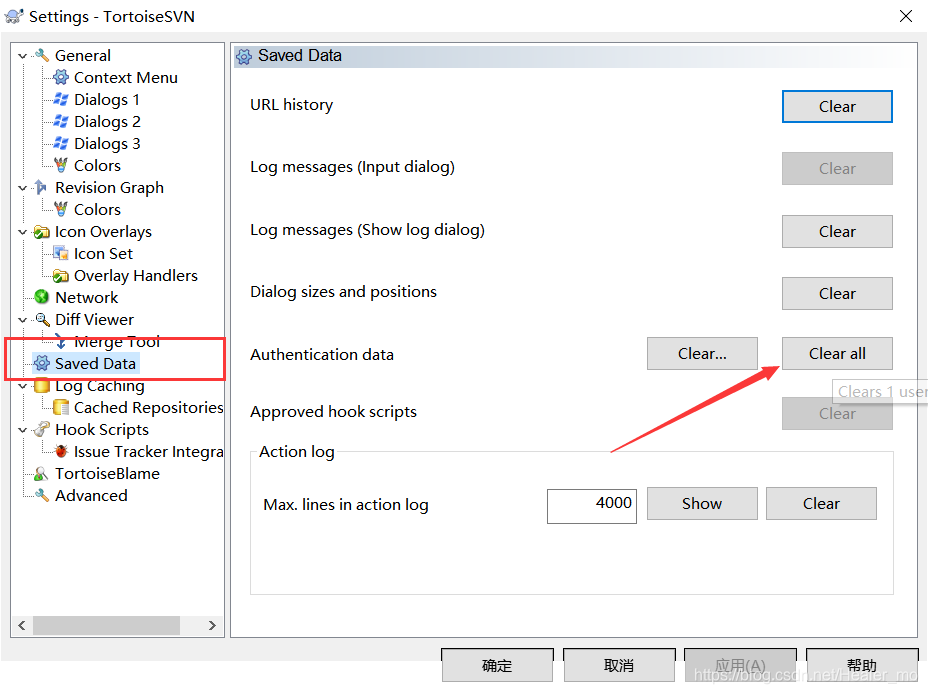Screen dimensions: 928x694
Task: Click the Overlay Handlers icon
Action: point(60,276)
